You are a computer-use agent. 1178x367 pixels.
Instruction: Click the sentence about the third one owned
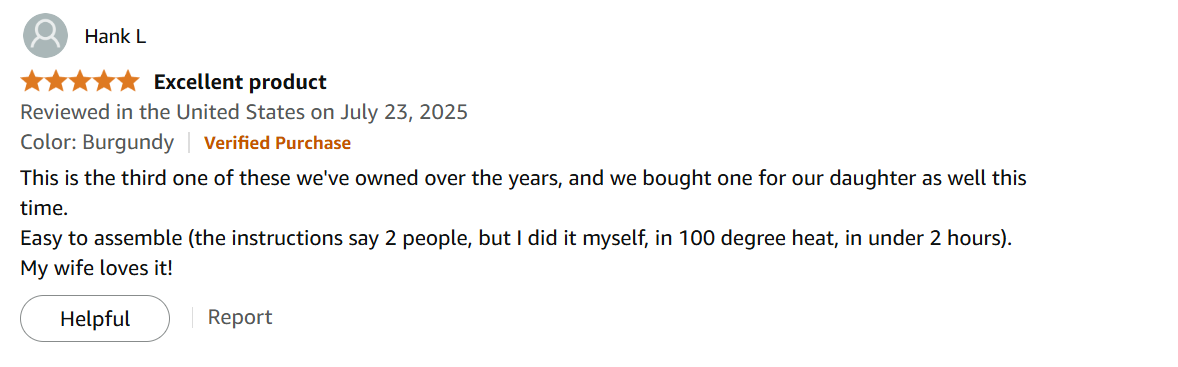tap(524, 193)
